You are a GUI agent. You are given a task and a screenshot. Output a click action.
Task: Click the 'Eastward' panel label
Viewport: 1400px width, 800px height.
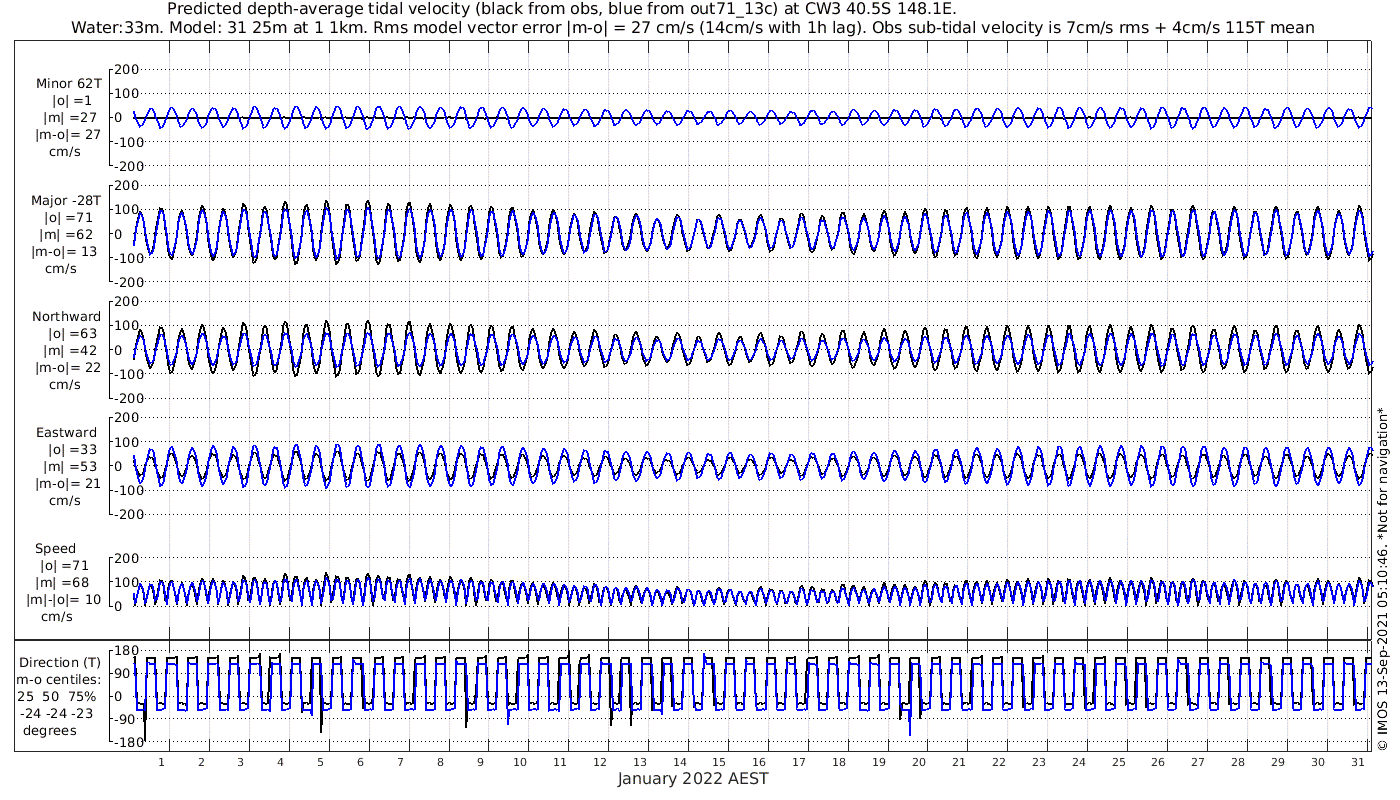point(67,433)
